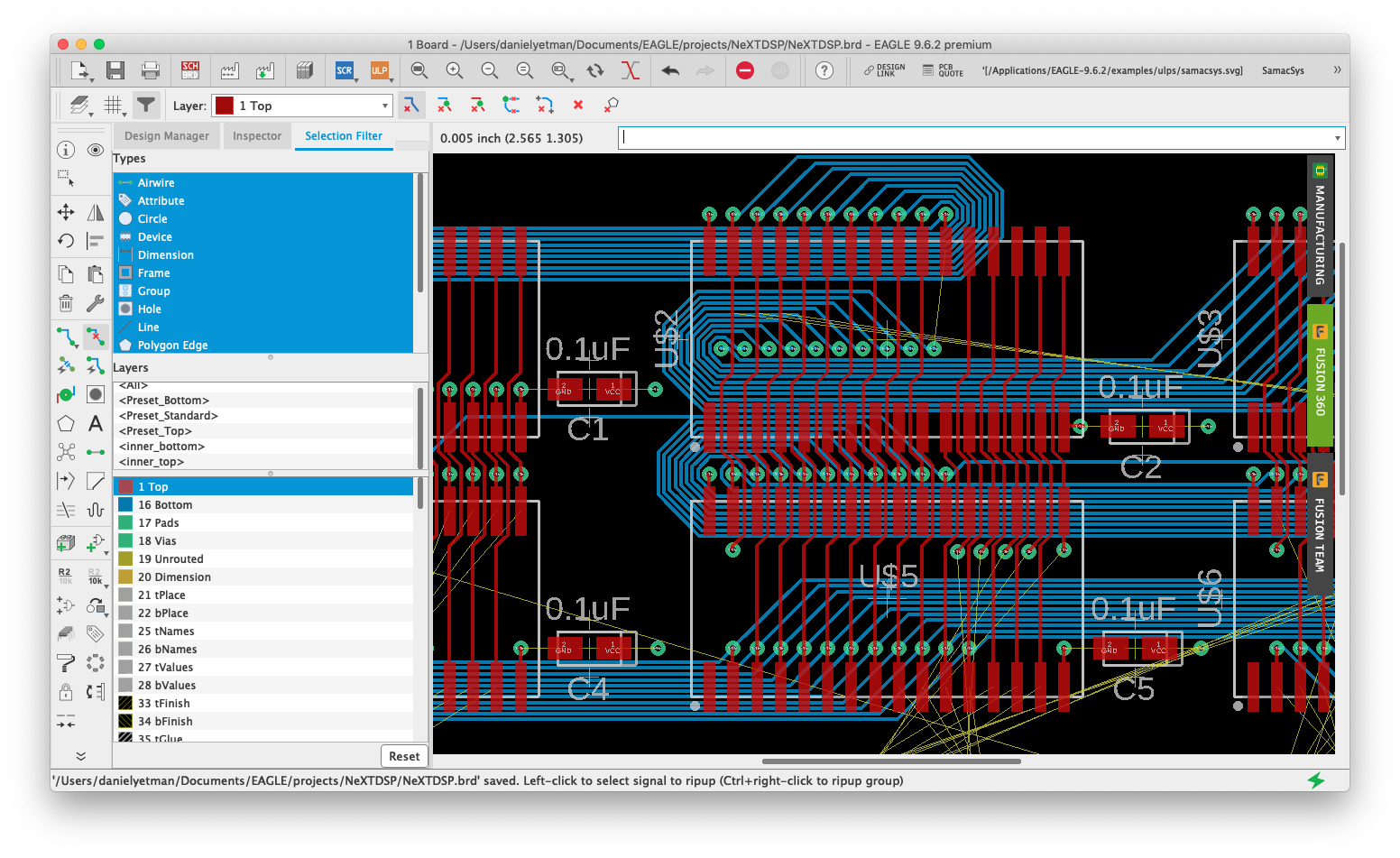Click inside the command line input field
The height and width of the screenshot is (858, 1400).
pos(974,138)
